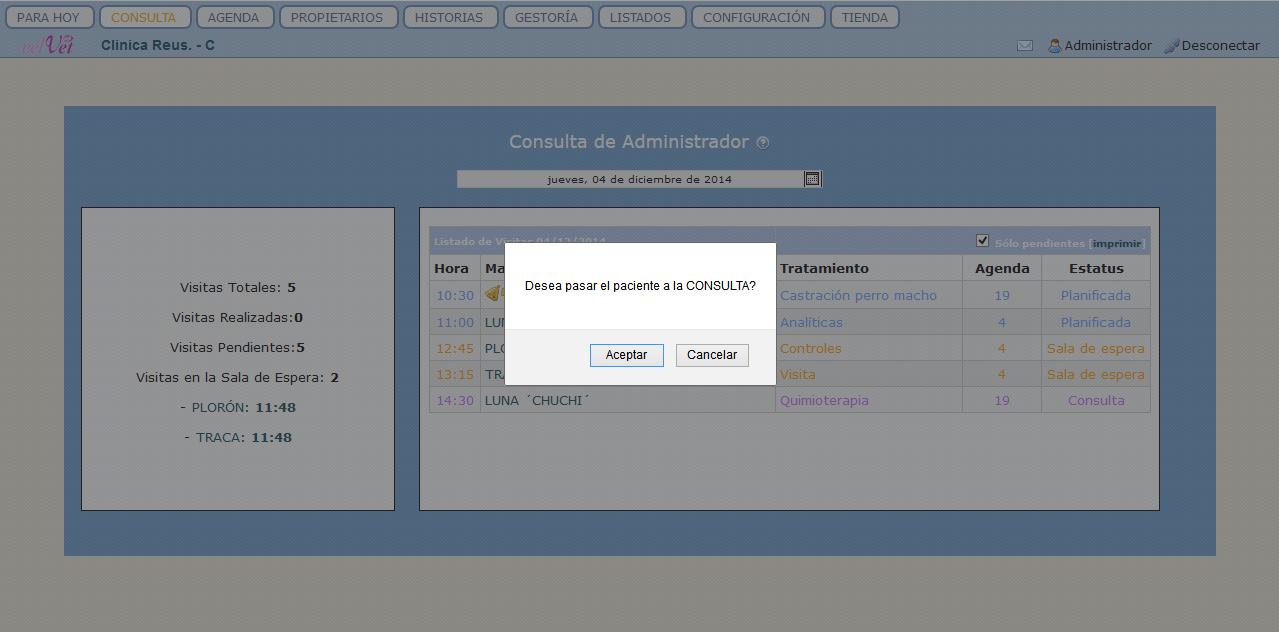Viewport: 1279px width, 632px height.
Task: Click the date field showing 04 de diciembre
Action: click(631, 179)
